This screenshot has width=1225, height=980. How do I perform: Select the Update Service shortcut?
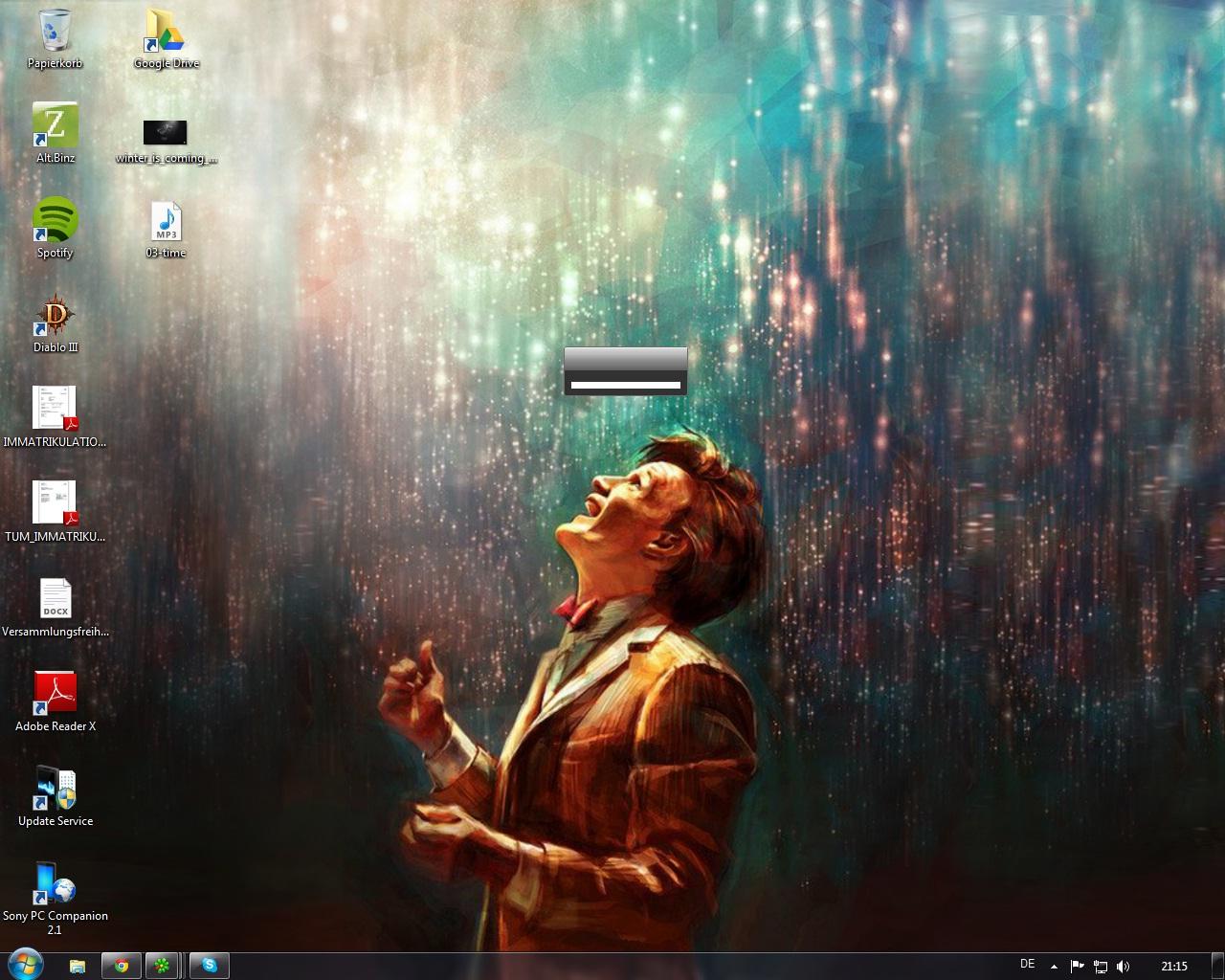(56, 797)
